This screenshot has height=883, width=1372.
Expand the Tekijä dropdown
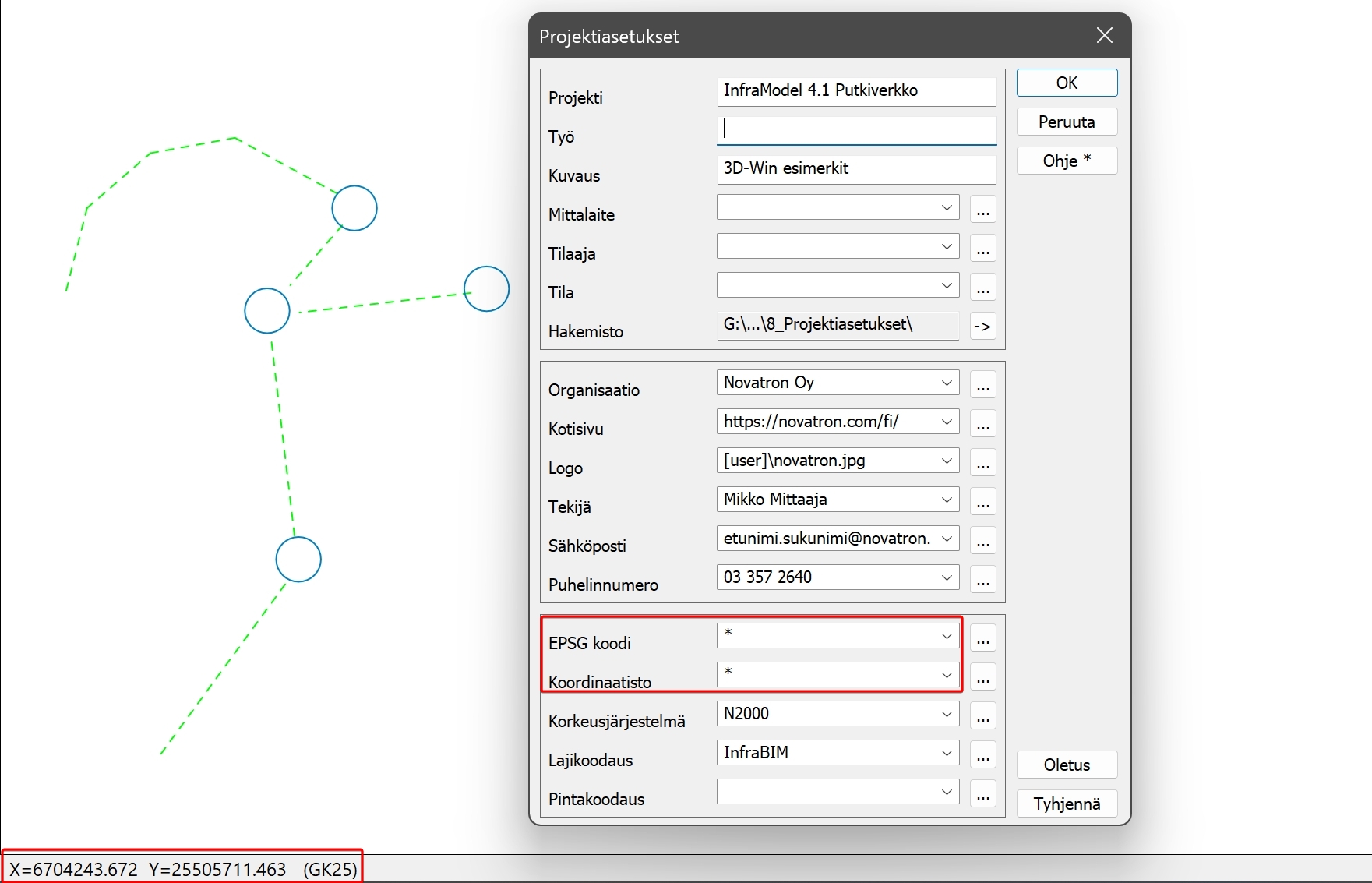click(x=947, y=500)
